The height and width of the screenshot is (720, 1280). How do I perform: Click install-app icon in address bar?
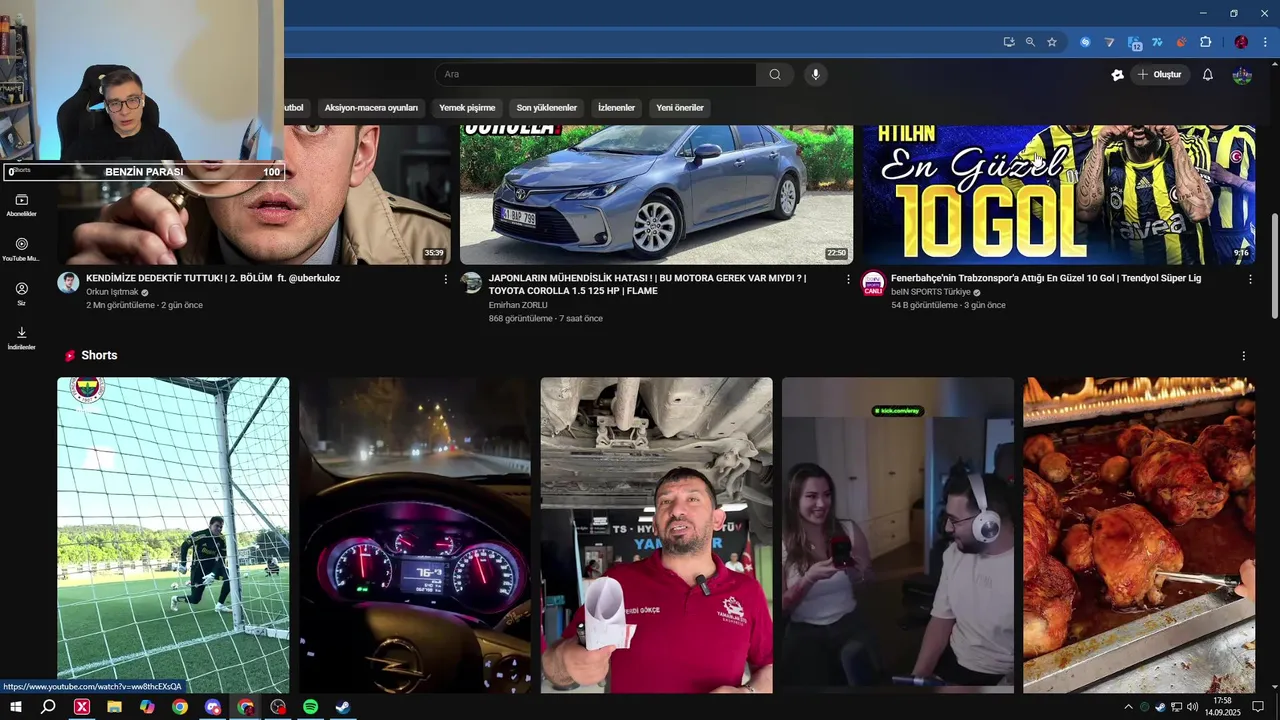1009,42
